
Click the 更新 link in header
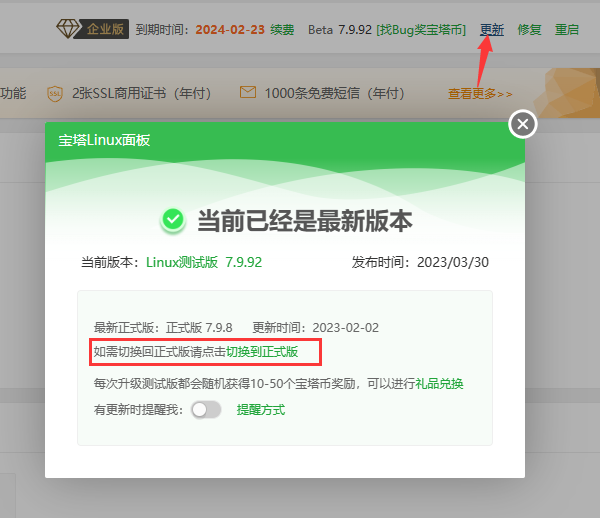tap(492, 30)
